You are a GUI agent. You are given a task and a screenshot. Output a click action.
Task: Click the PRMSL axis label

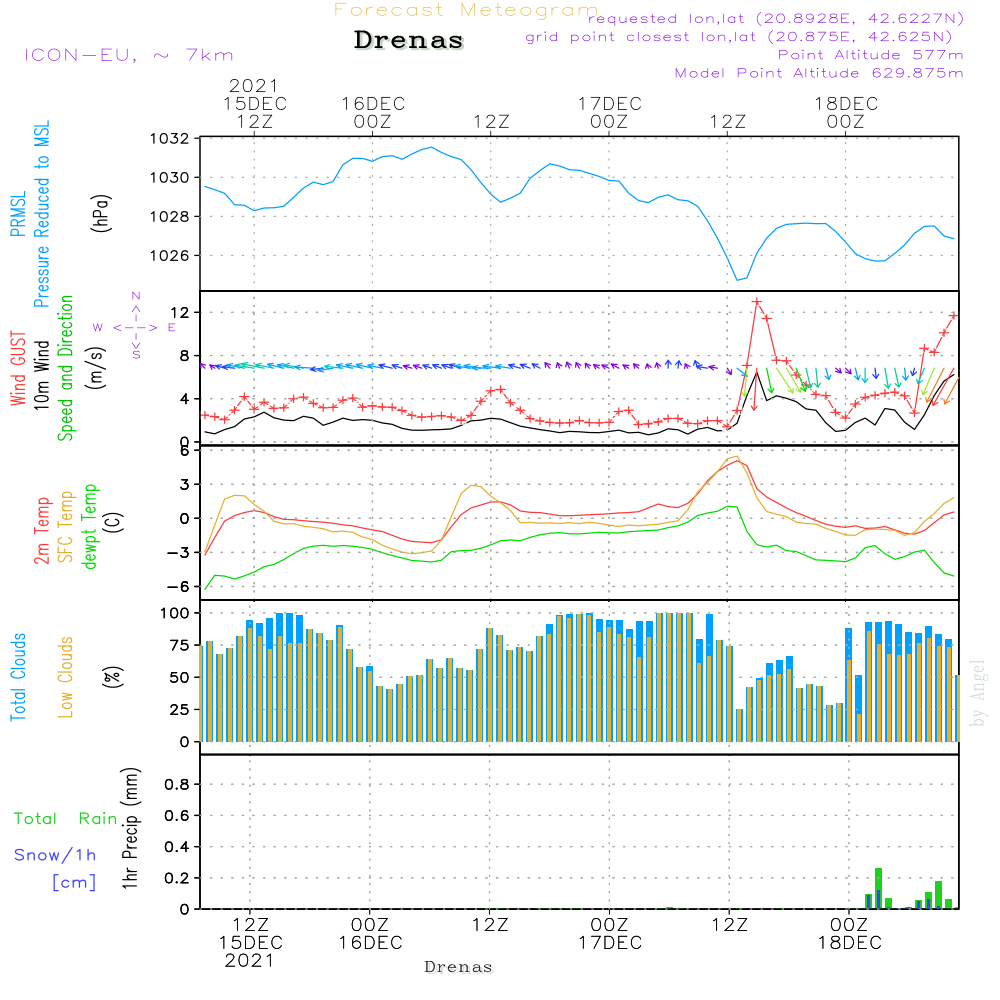pyautogui.click(x=18, y=214)
